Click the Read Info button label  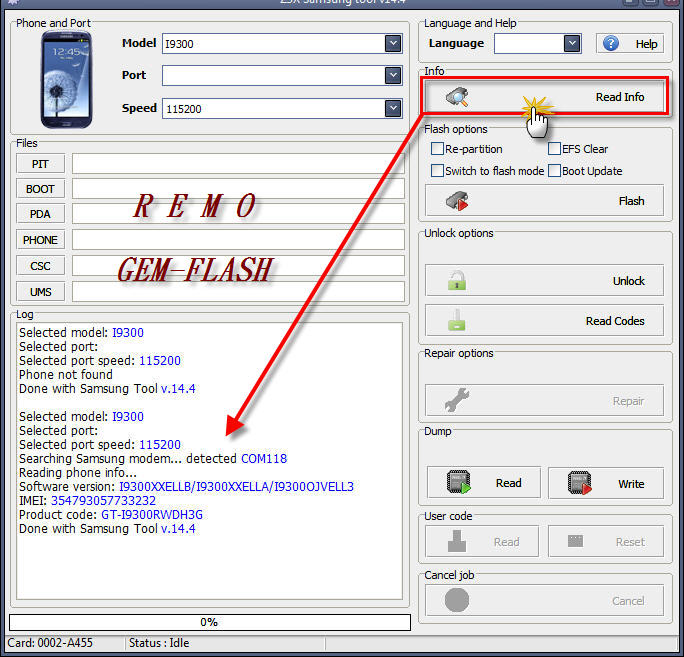[x=620, y=97]
